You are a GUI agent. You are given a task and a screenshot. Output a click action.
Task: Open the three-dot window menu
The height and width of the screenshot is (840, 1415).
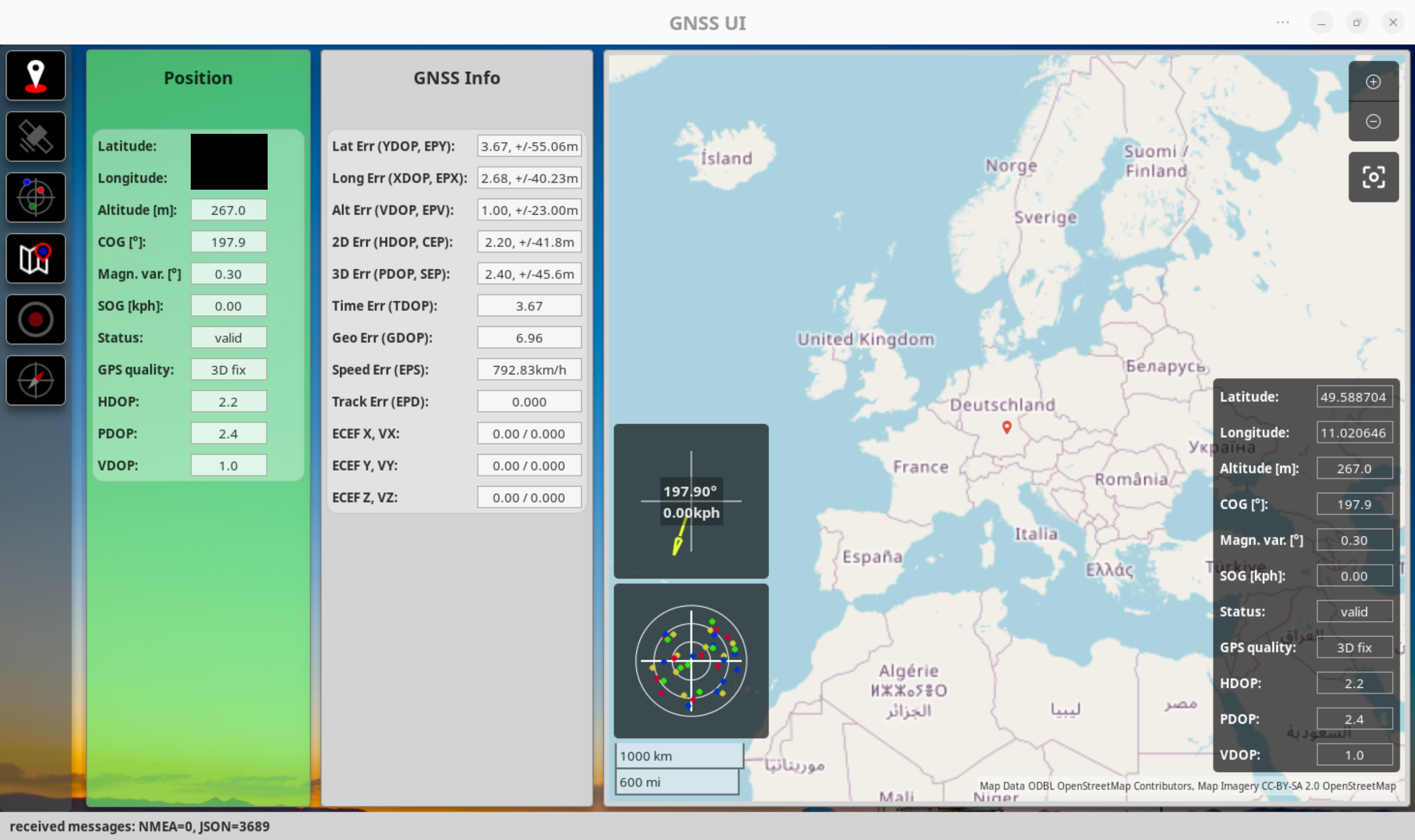(x=1282, y=23)
